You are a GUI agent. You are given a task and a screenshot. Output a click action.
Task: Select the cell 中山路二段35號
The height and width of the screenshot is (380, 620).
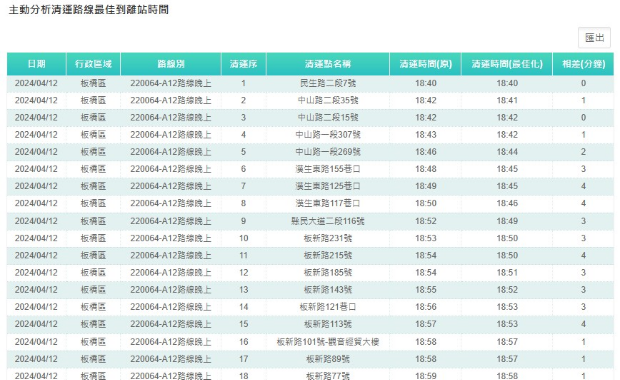coord(328,100)
